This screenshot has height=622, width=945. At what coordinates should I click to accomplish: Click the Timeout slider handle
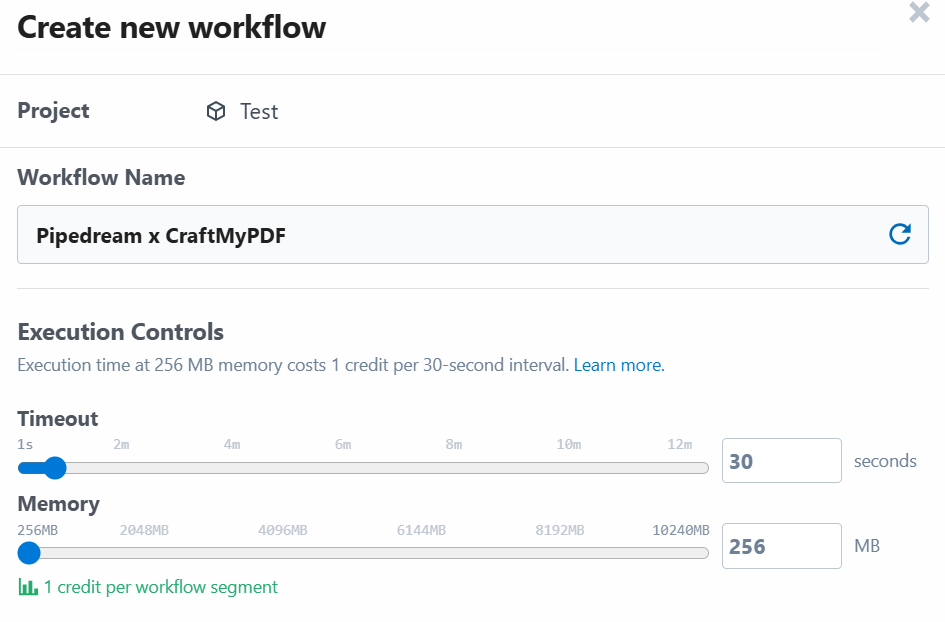point(54,468)
